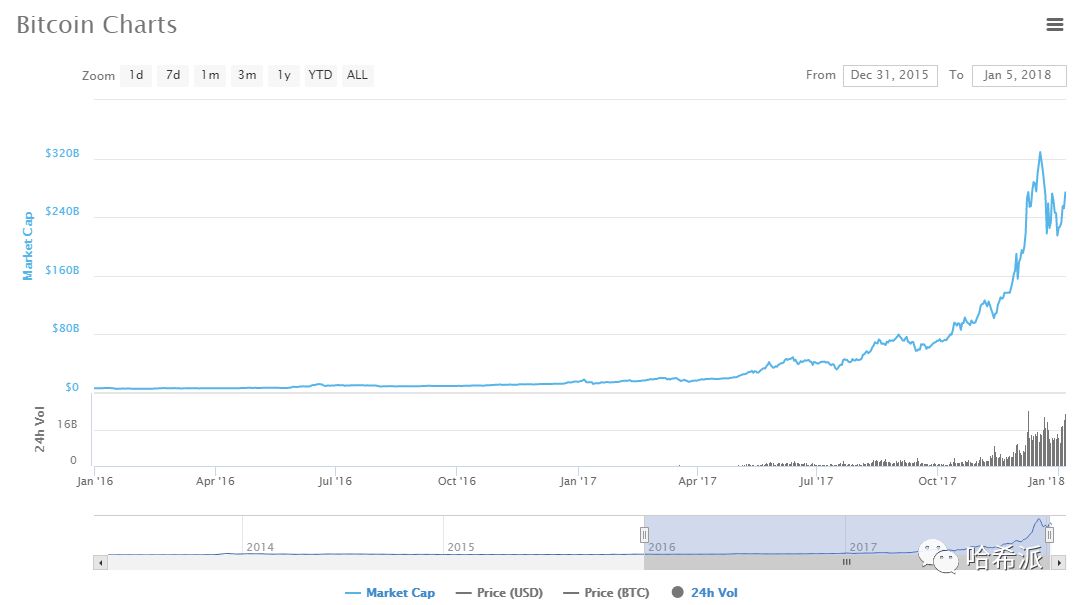The width and height of the screenshot is (1078, 605).
Task: Click the From date field
Action: coord(890,75)
